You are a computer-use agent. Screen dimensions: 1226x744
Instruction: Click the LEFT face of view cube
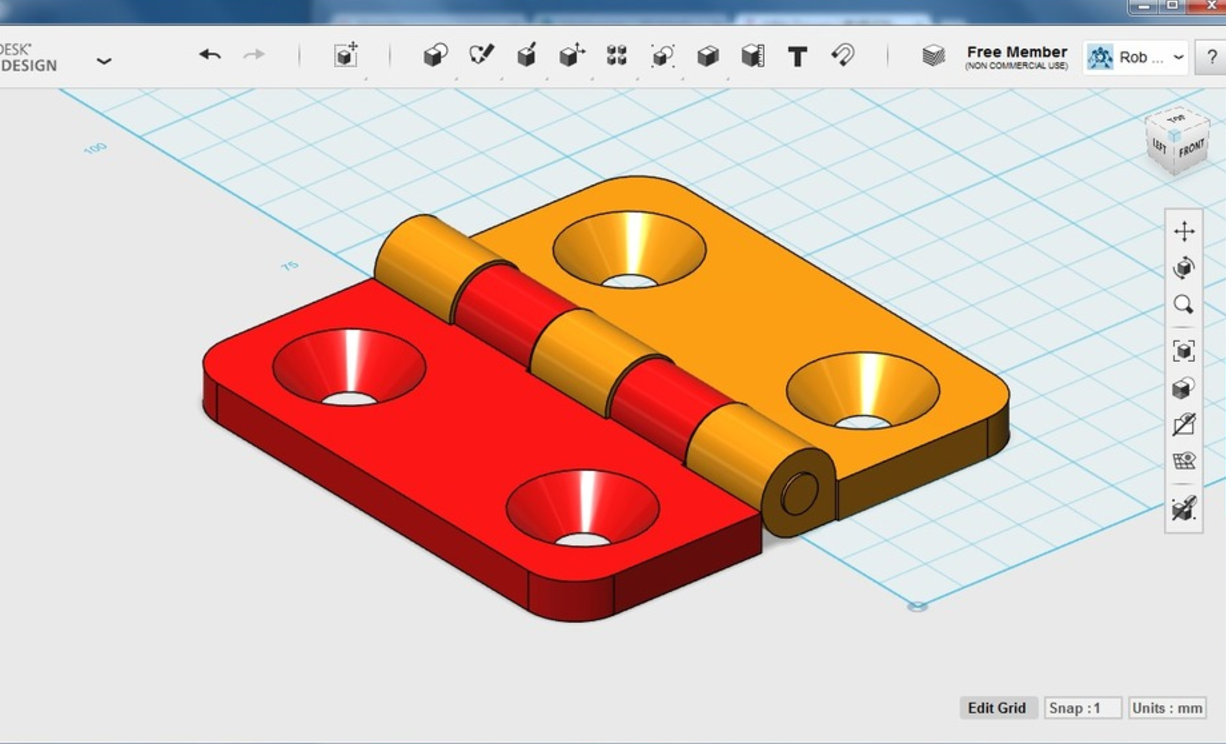coord(1160,145)
